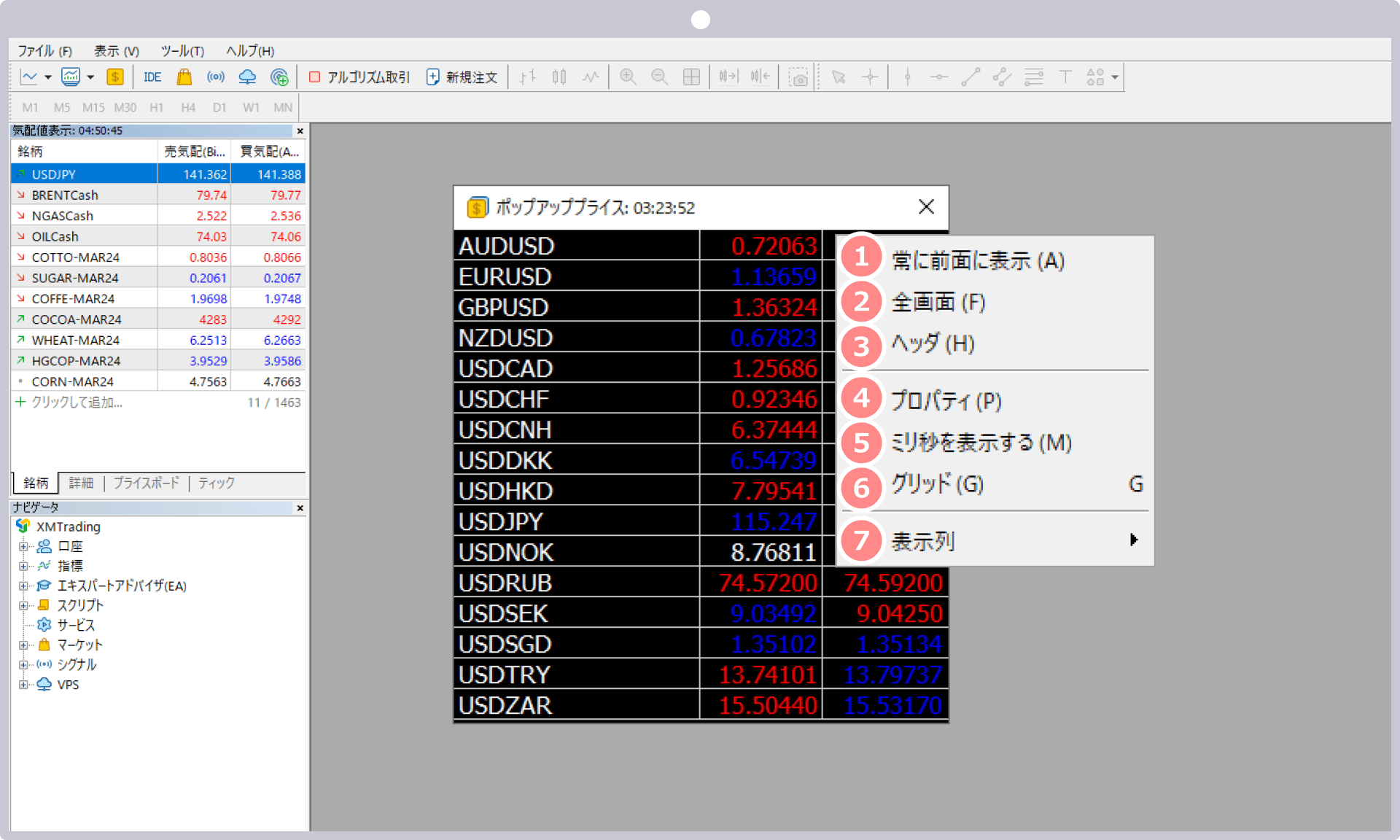Open the ツール menu
The height and width of the screenshot is (840, 1400).
pyautogui.click(x=182, y=51)
